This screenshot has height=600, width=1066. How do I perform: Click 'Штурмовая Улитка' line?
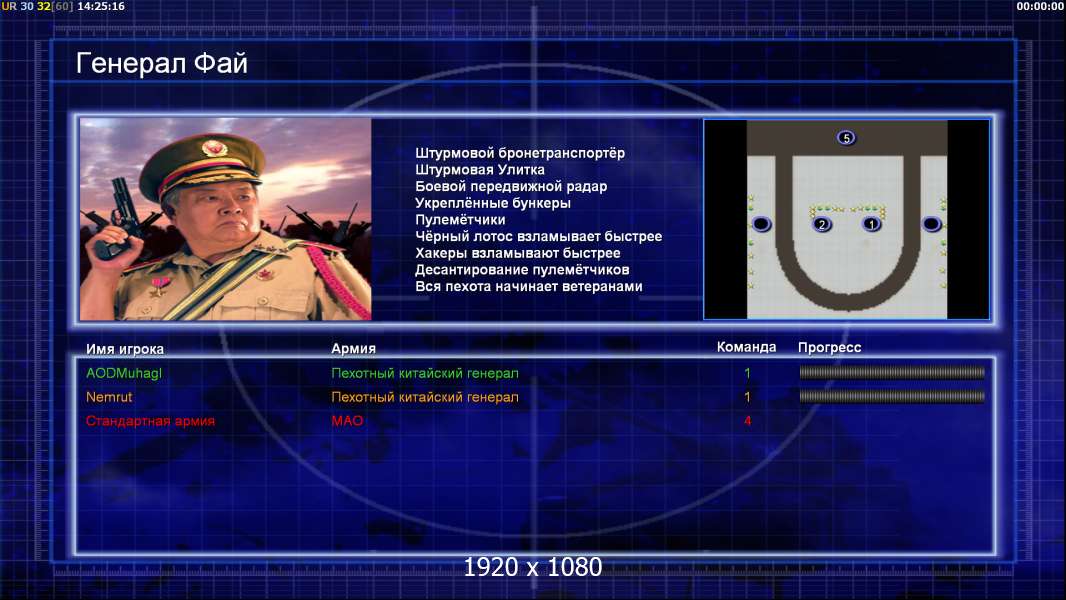click(x=480, y=169)
